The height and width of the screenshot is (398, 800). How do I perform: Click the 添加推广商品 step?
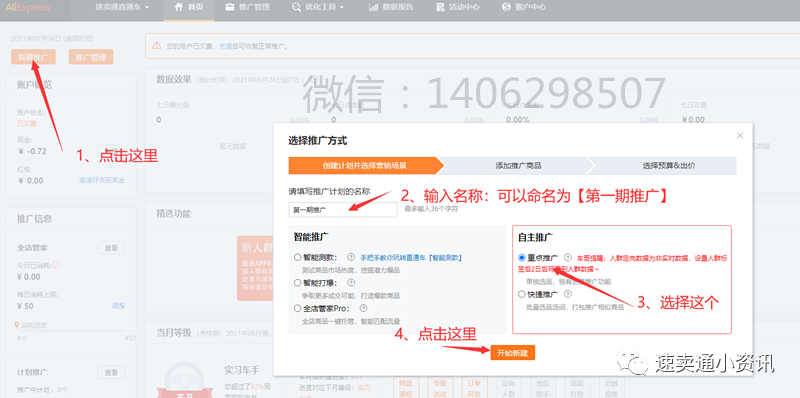(518, 165)
